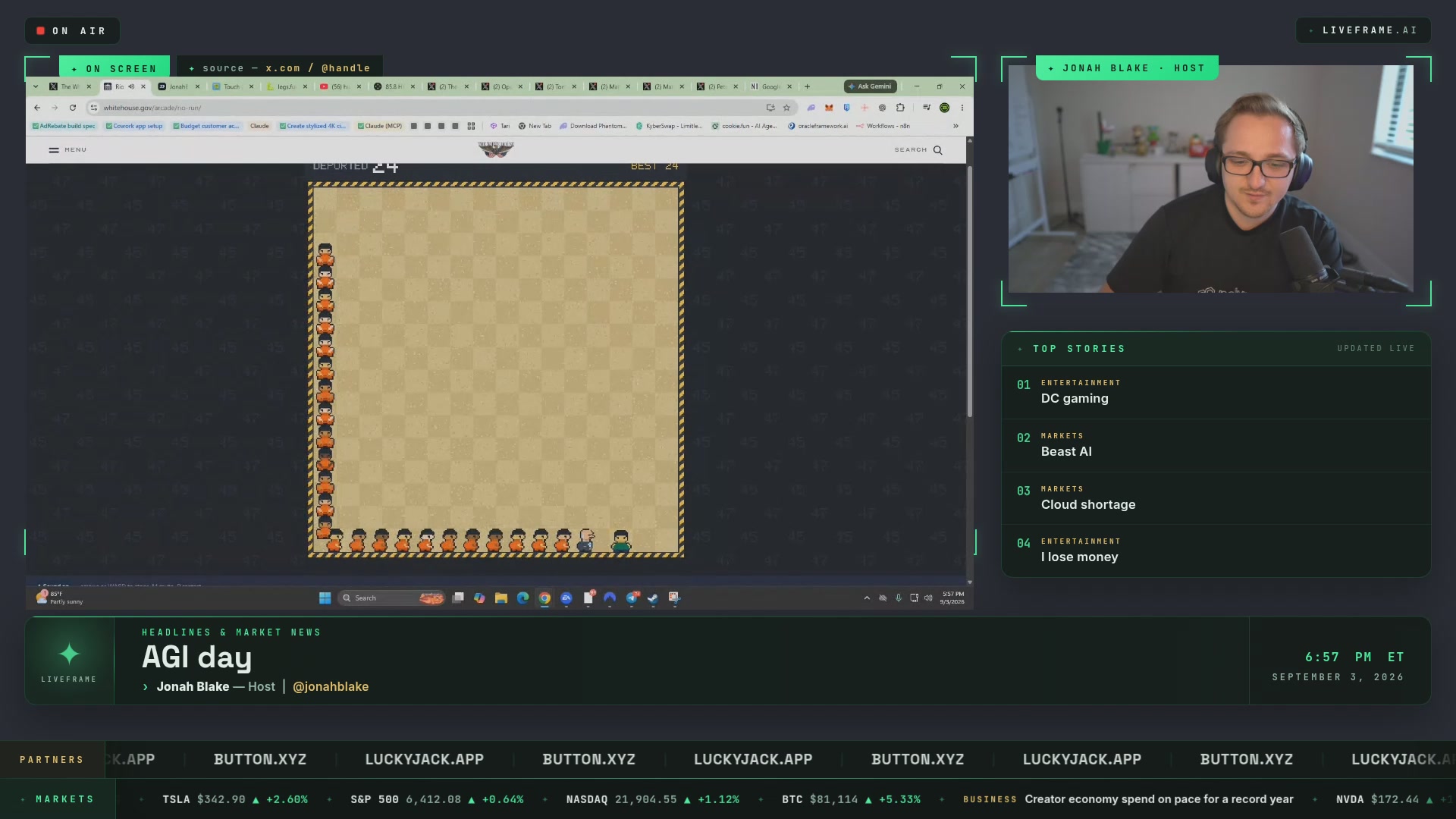
Task: Launch File Explorer from the taskbar
Action: coord(500,598)
